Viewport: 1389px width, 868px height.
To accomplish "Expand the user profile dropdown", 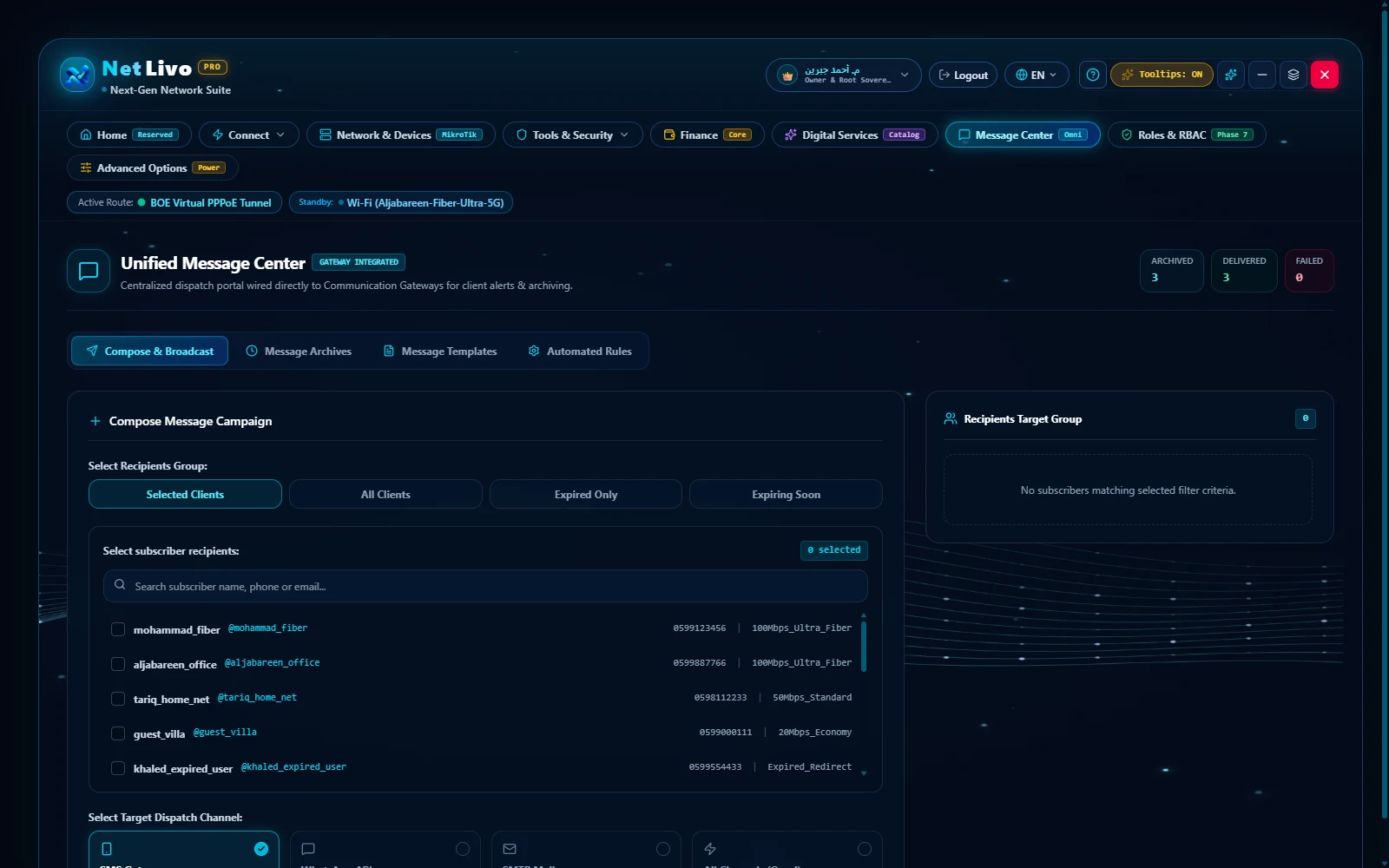I will (x=843, y=76).
